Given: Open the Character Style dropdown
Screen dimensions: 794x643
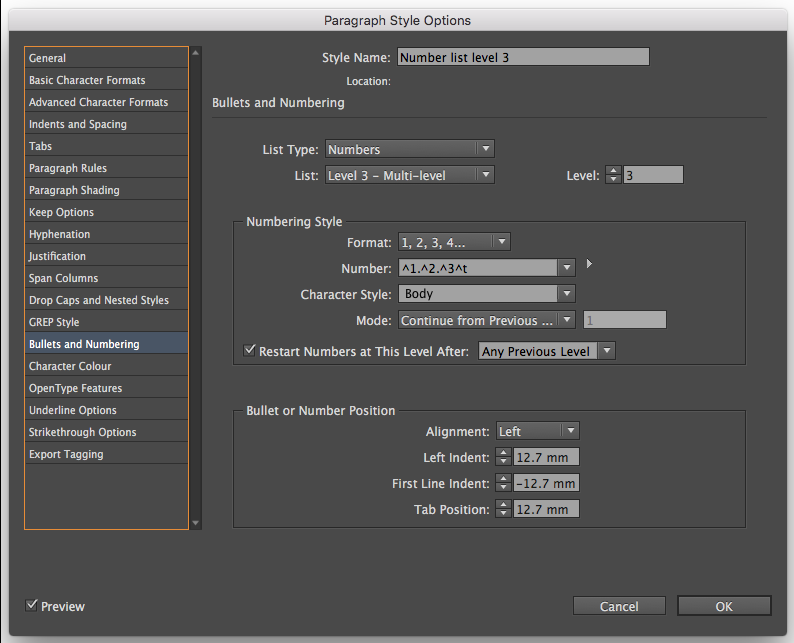Looking at the screenshot, I should click(487, 294).
